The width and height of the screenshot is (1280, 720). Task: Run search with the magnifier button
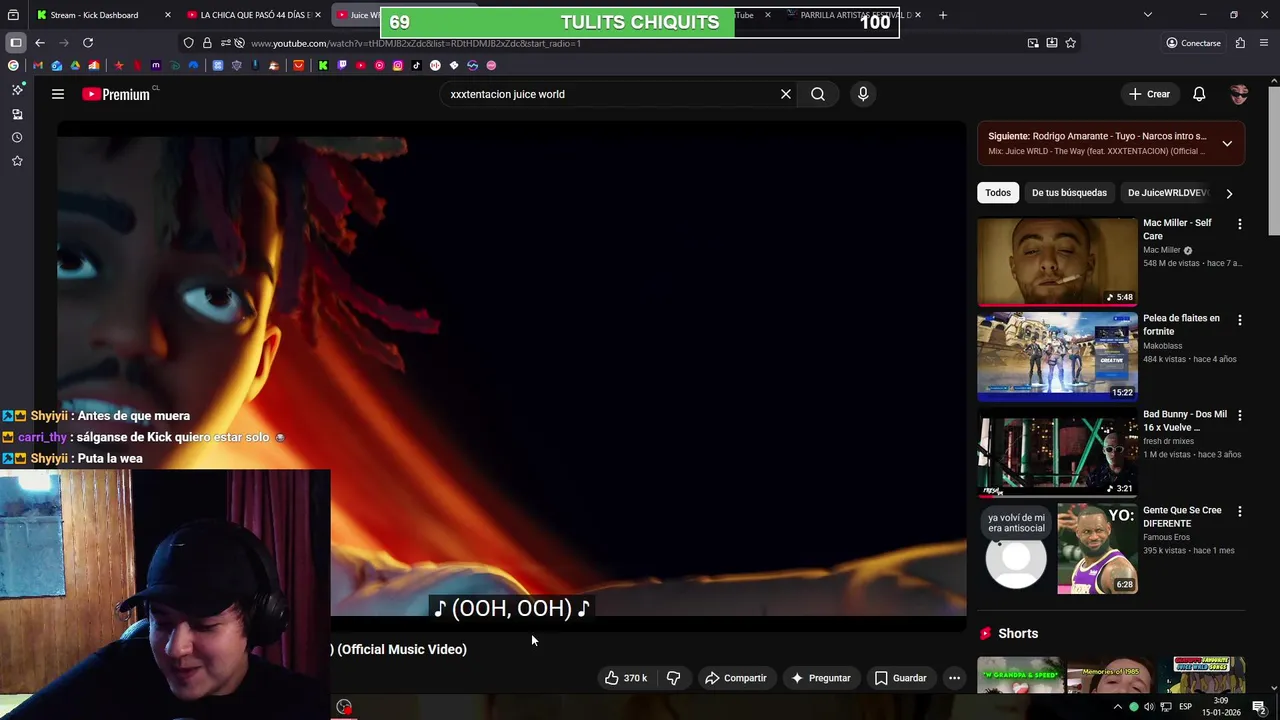tap(818, 94)
